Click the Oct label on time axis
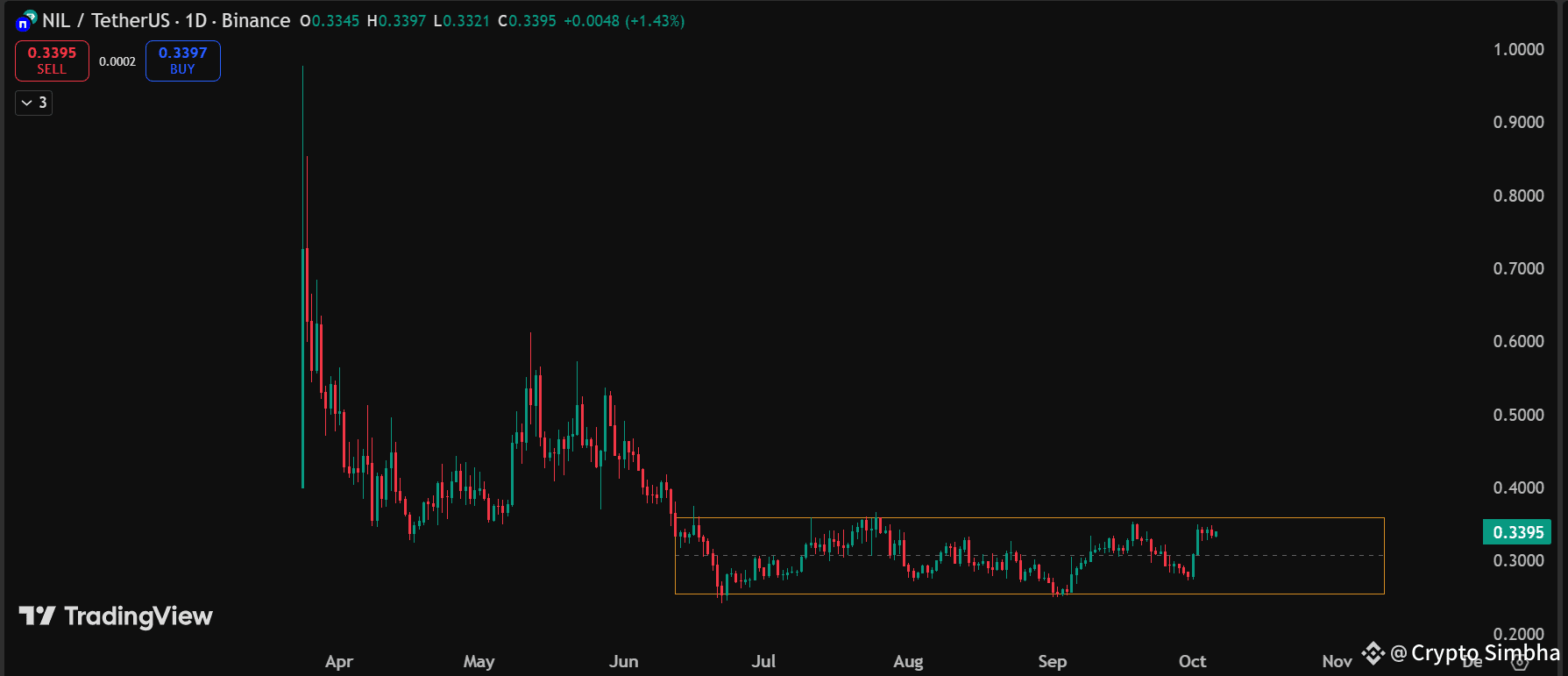Screen dimensions: 1568x676 point(1192,661)
